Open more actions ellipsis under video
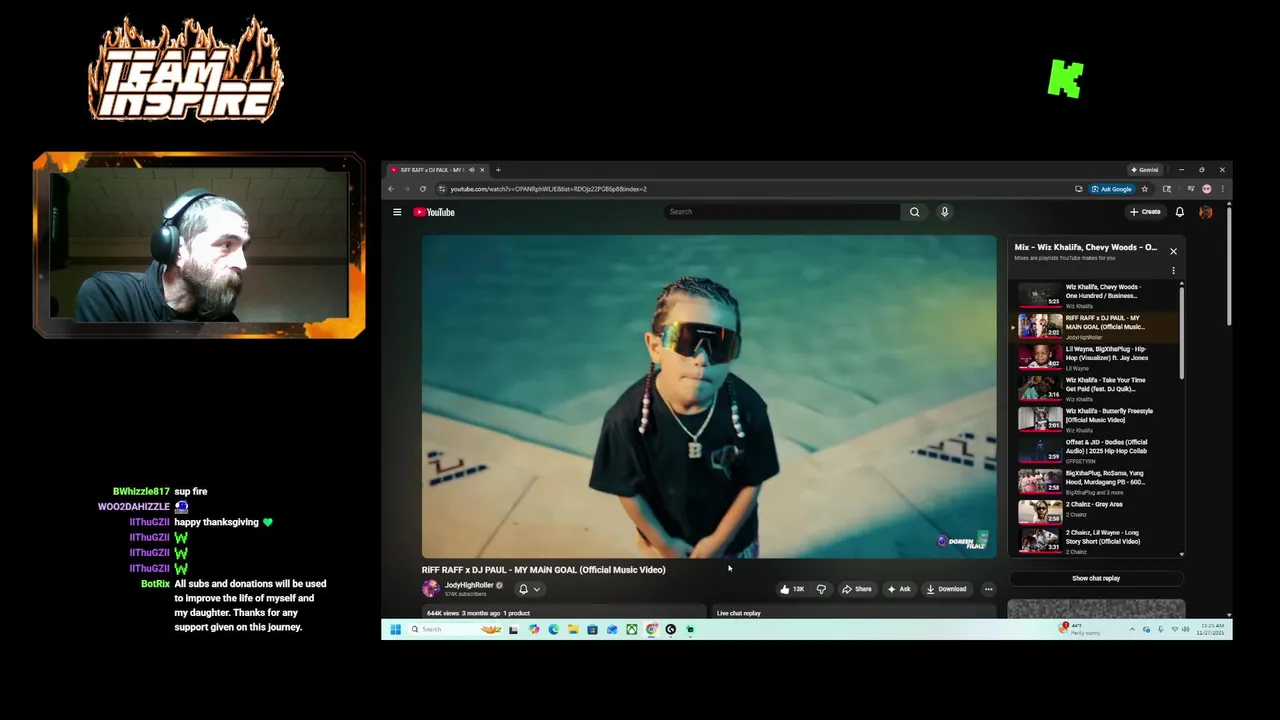The width and height of the screenshot is (1280, 720). pyautogui.click(x=988, y=589)
